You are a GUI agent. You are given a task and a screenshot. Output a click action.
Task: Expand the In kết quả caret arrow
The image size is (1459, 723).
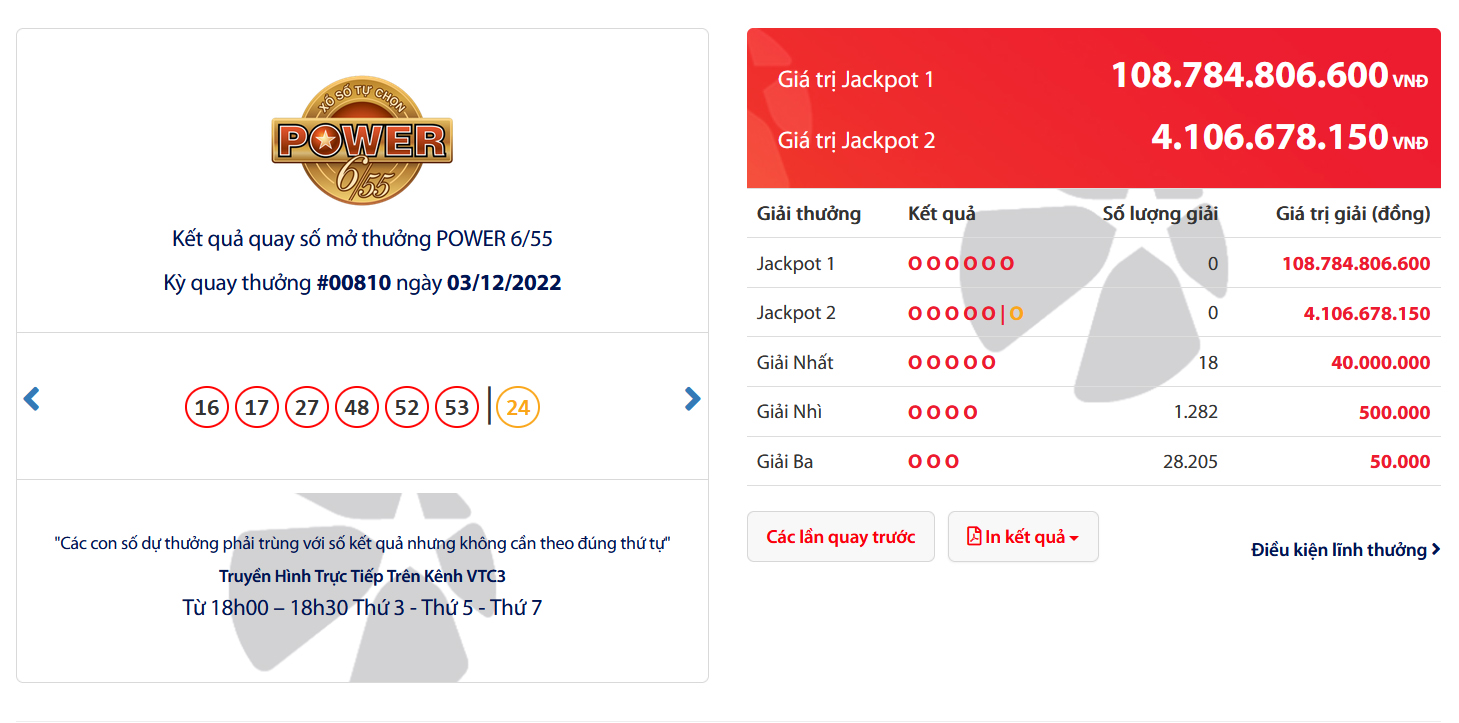tap(1074, 539)
